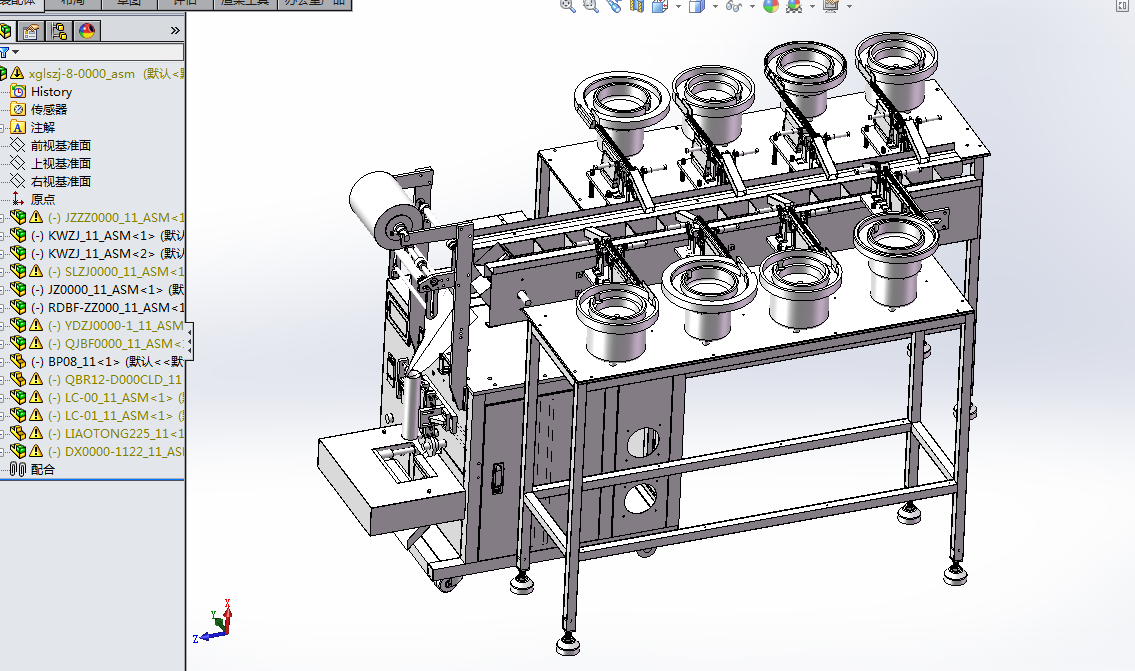Open the View Orientation cube icon
The height and width of the screenshot is (671, 1135).
point(659,6)
